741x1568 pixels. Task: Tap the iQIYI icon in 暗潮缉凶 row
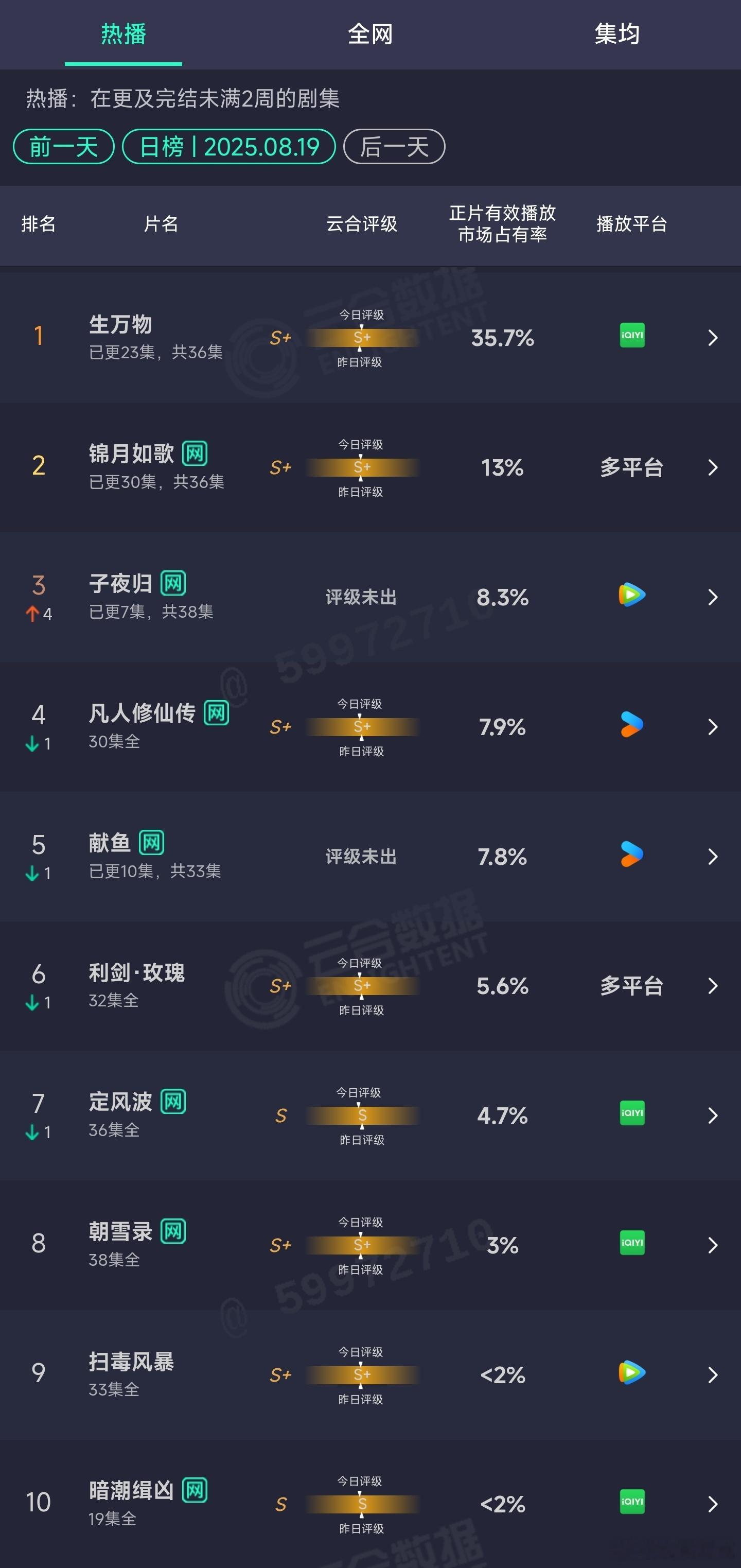(x=631, y=1502)
